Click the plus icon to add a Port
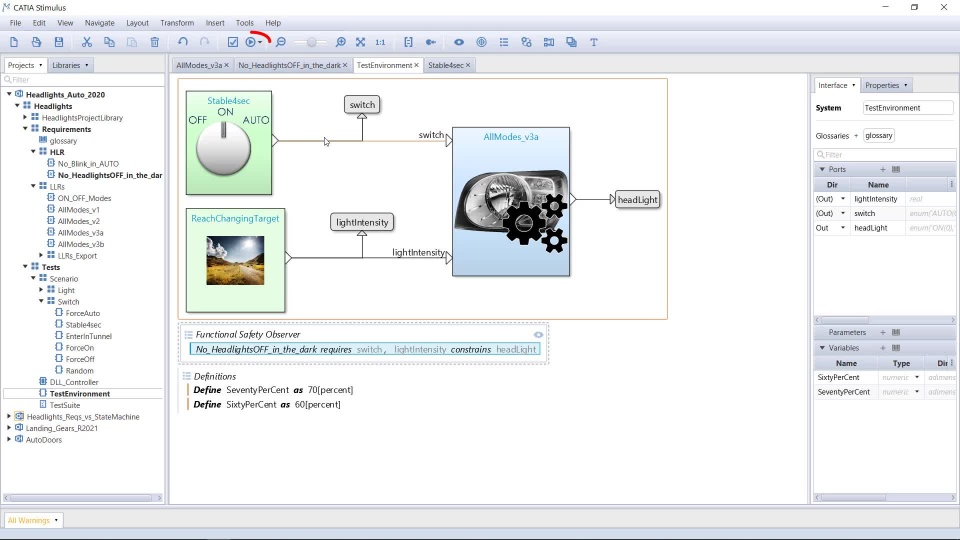Viewport: 960px width, 540px height. click(x=883, y=170)
